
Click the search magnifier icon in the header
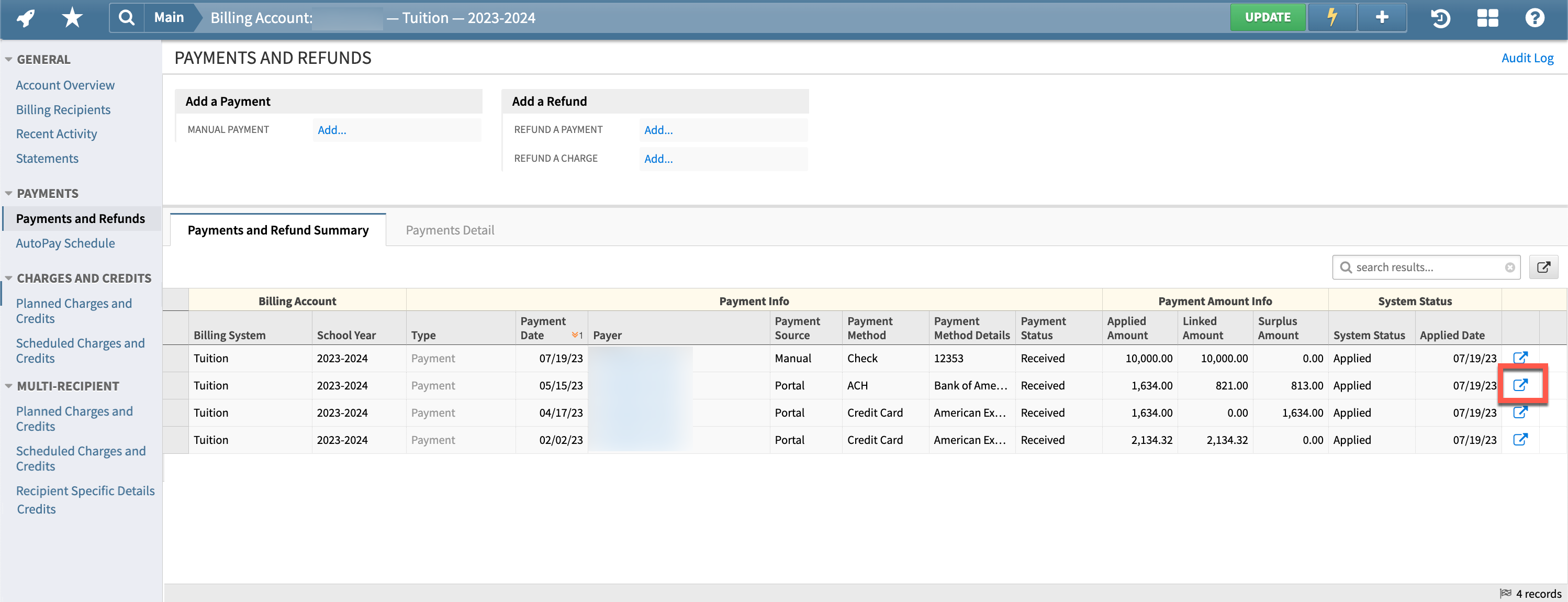click(126, 18)
